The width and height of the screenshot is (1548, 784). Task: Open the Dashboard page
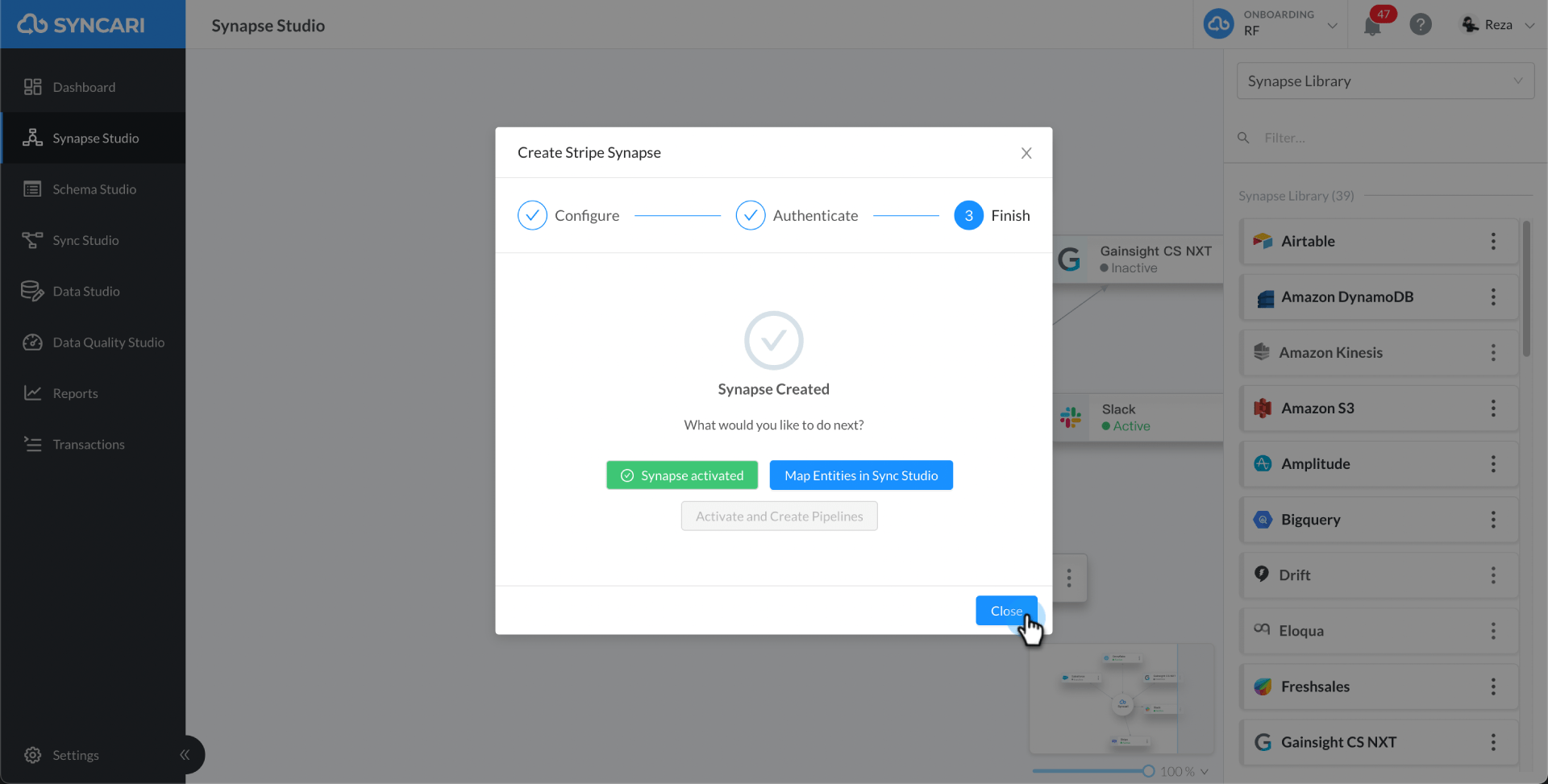[93, 87]
